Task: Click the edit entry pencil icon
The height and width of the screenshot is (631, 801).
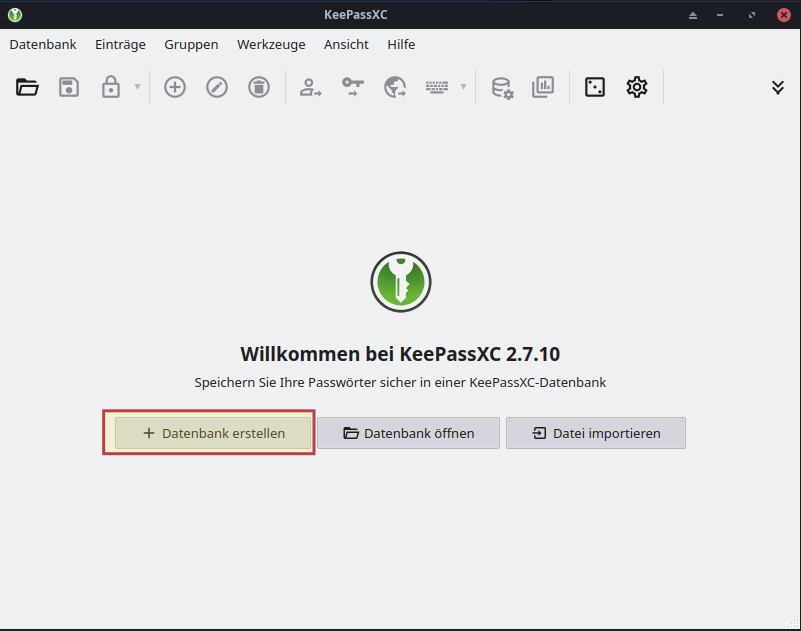Action: click(217, 87)
